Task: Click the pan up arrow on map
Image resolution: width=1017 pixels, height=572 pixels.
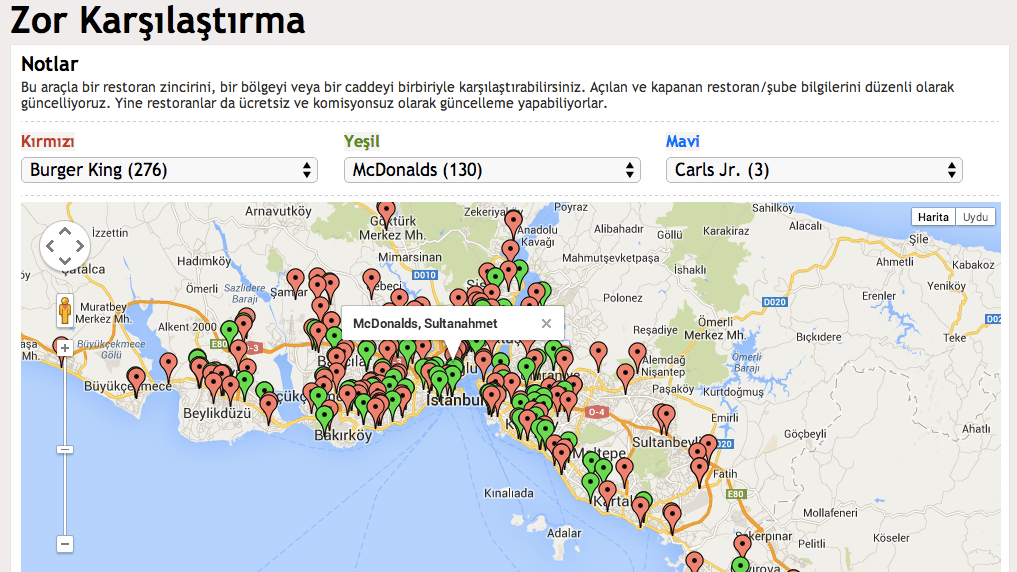Action: pyautogui.click(x=65, y=231)
